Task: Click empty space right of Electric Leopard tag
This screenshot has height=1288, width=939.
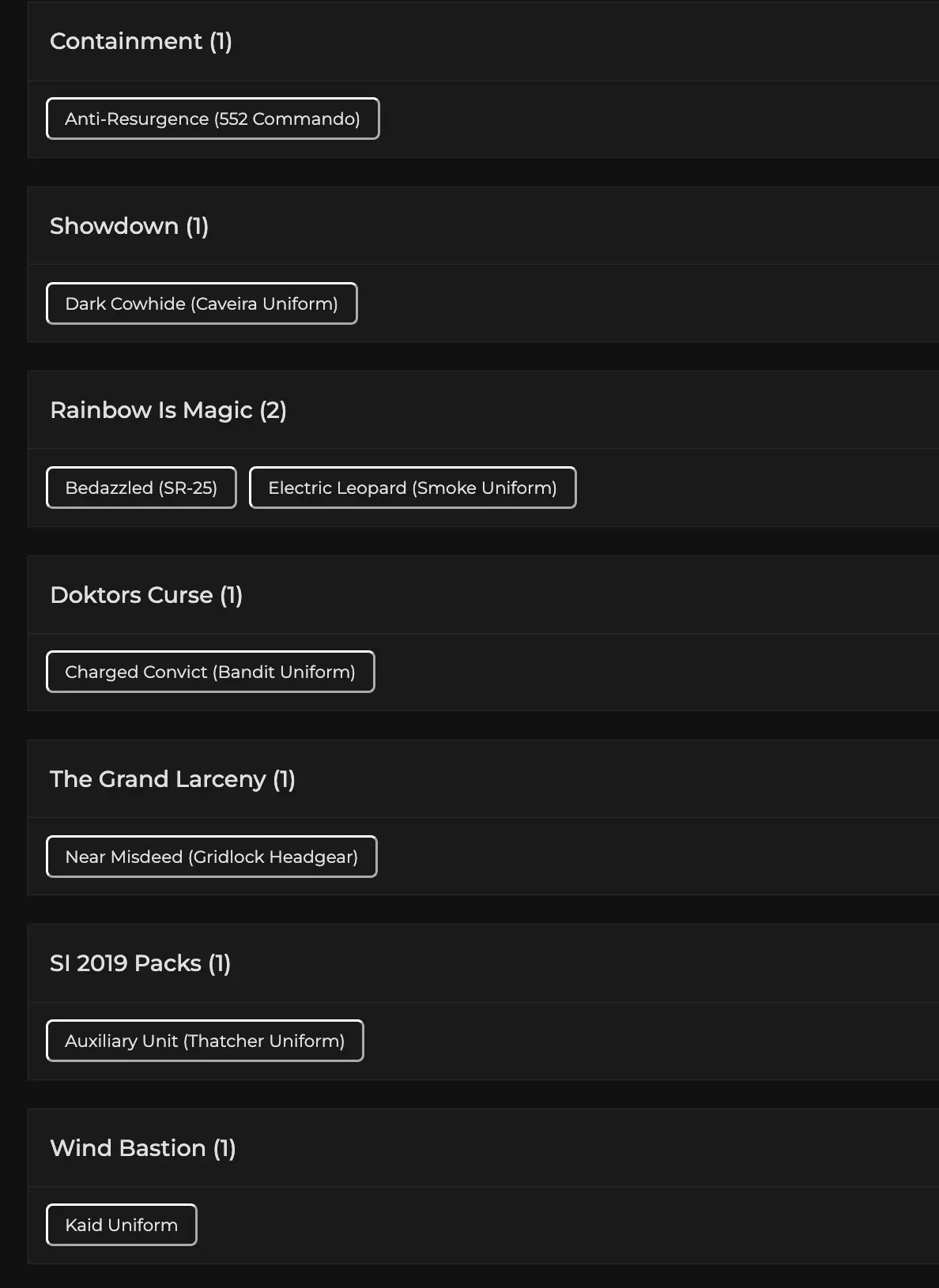Action: 751,488
